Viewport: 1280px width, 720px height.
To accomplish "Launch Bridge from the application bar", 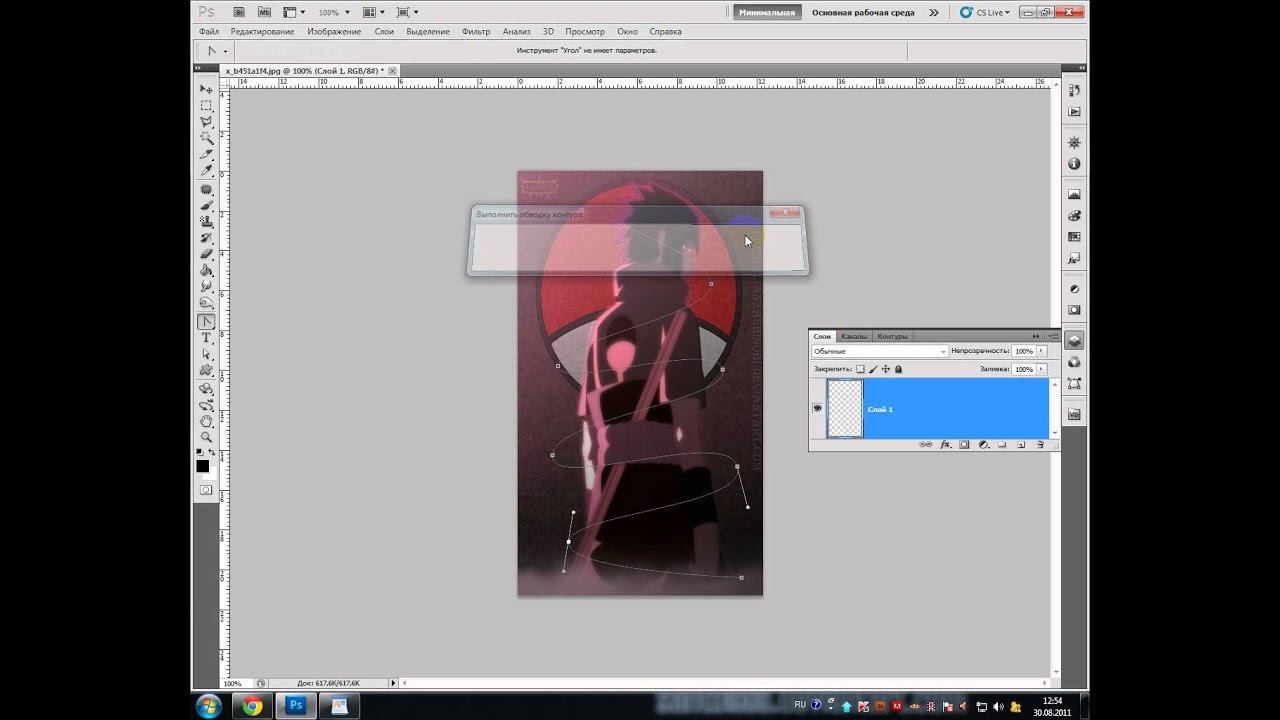I will click(x=238, y=12).
